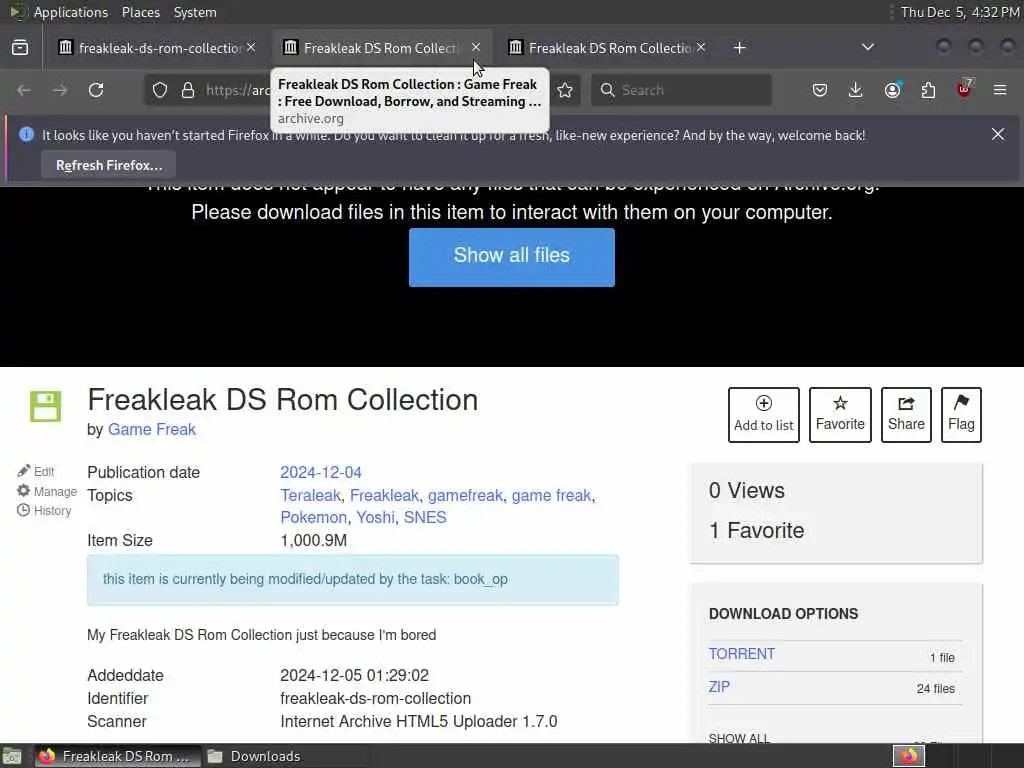Screen dimensions: 1024x768
Task: Open Firefox View tabs overview icon
Action: 20,48
